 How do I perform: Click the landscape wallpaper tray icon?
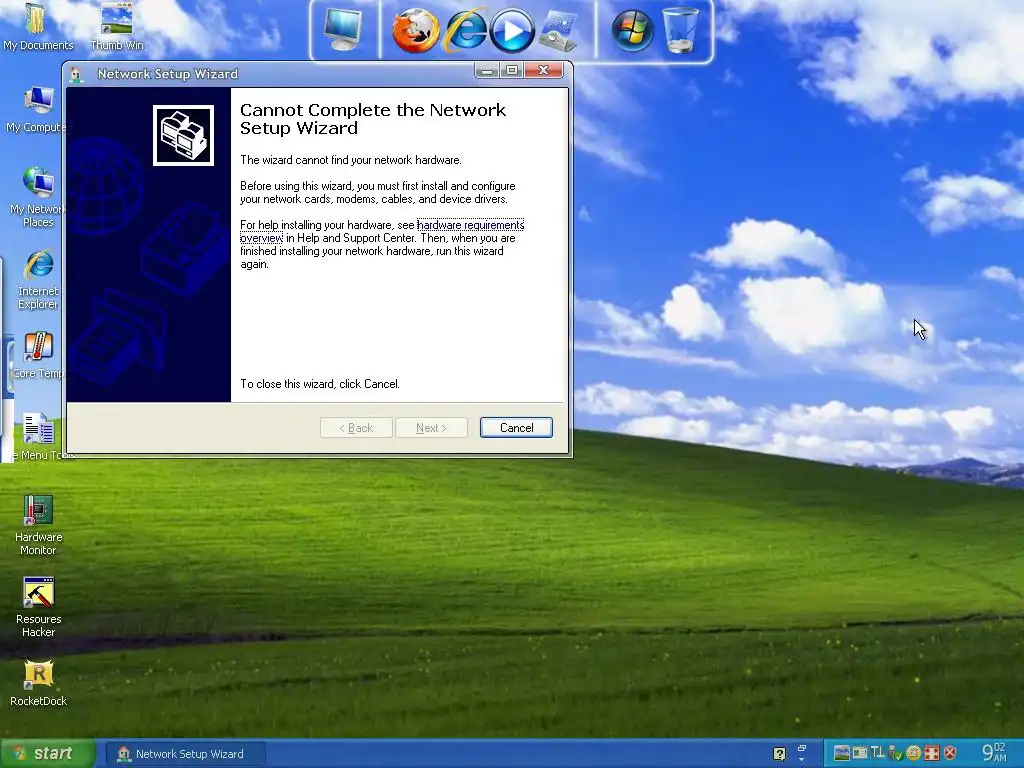click(x=842, y=753)
